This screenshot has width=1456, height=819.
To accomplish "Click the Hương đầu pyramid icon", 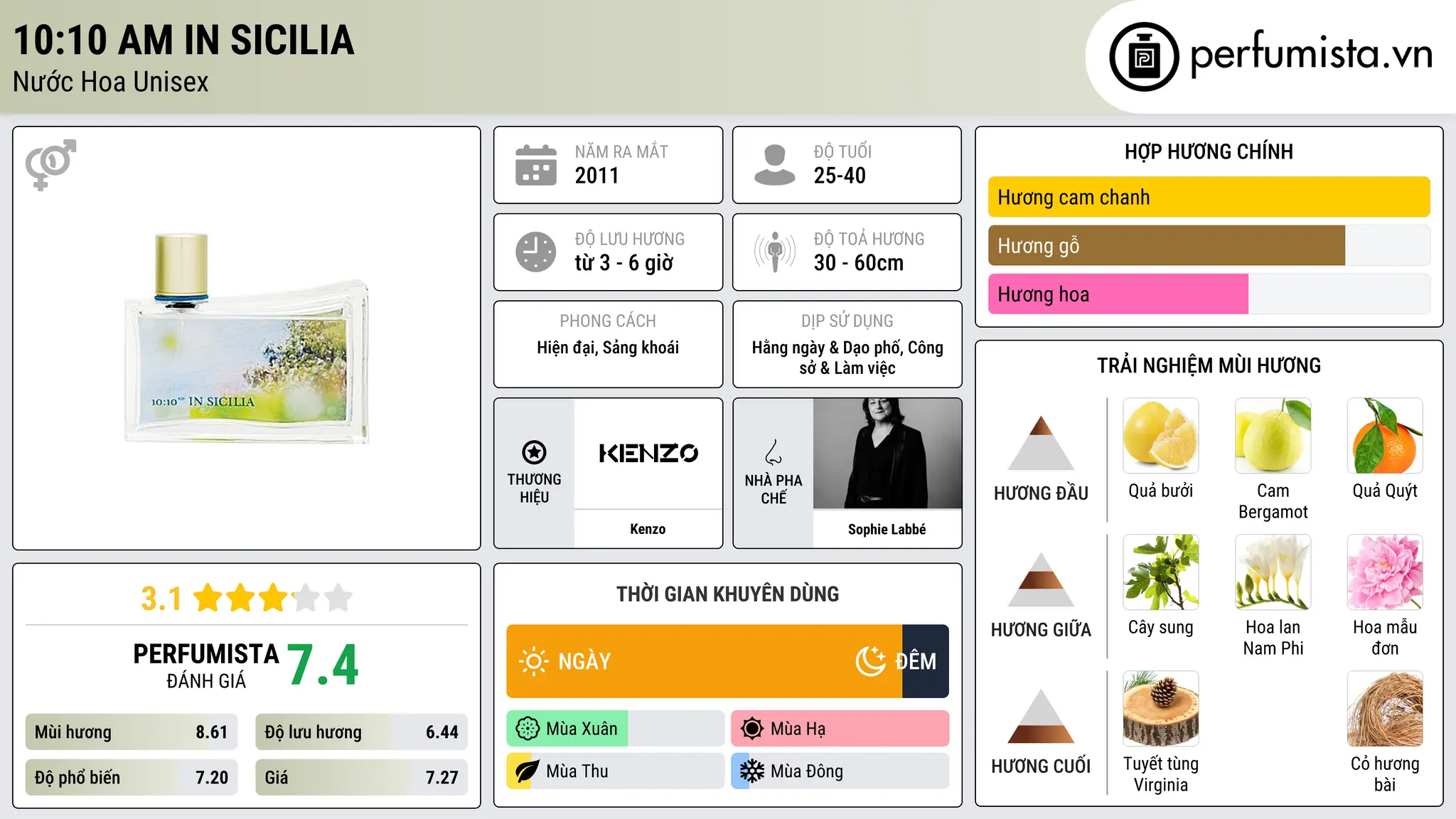I will tap(1042, 442).
